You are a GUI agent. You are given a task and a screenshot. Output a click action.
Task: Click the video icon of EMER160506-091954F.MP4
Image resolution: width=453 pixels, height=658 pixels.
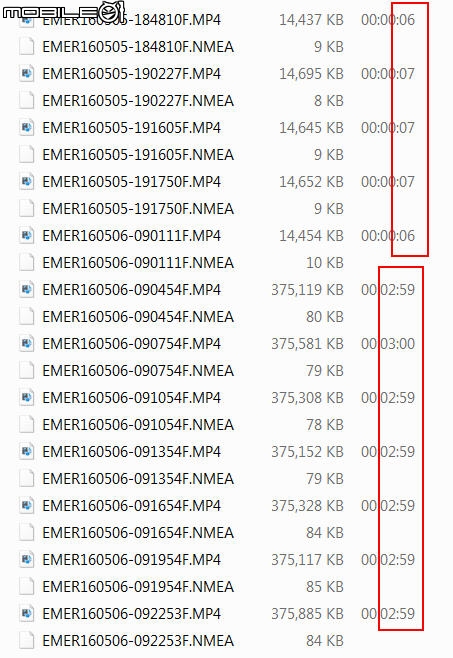(x=27, y=560)
